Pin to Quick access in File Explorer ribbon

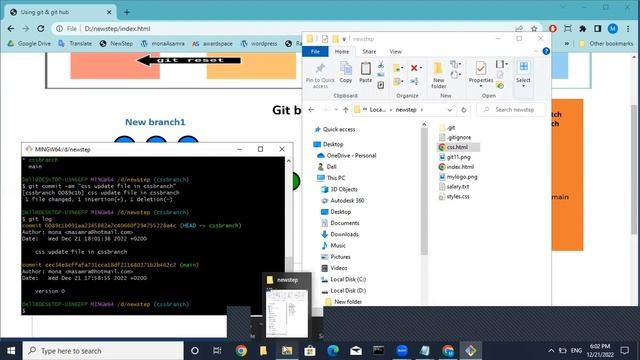(x=320, y=75)
